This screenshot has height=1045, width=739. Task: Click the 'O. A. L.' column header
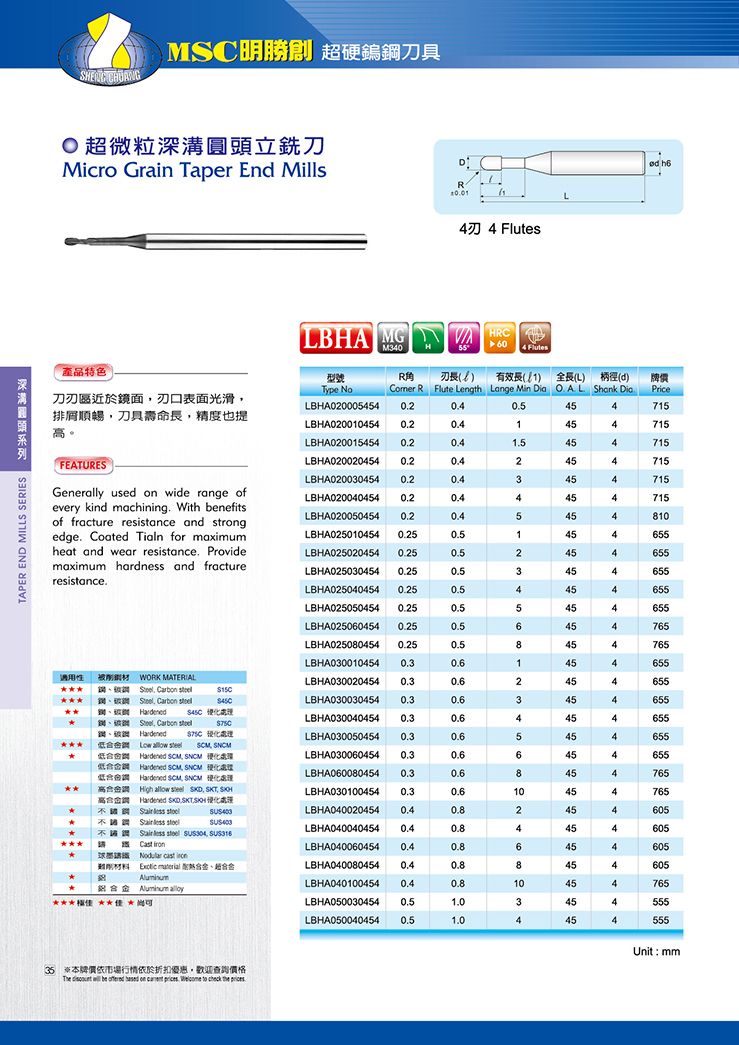click(x=570, y=389)
